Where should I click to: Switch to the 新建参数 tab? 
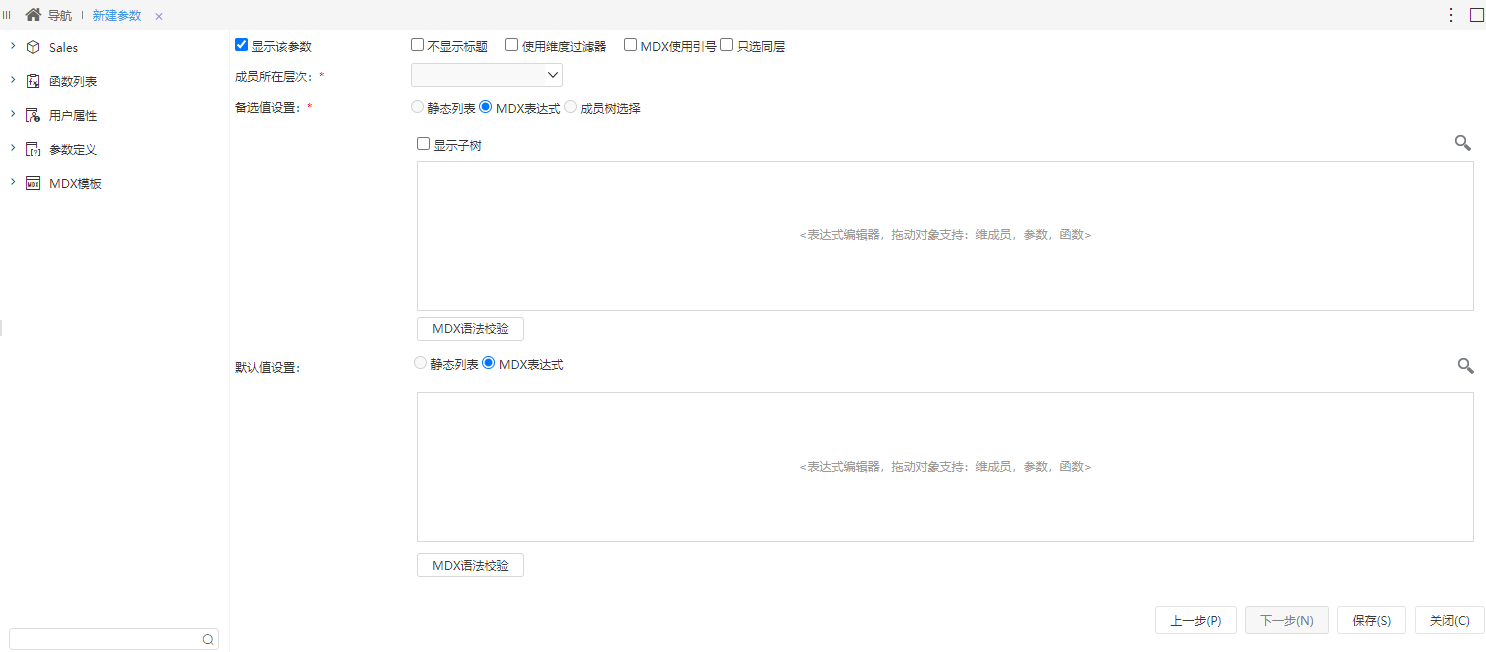point(117,15)
